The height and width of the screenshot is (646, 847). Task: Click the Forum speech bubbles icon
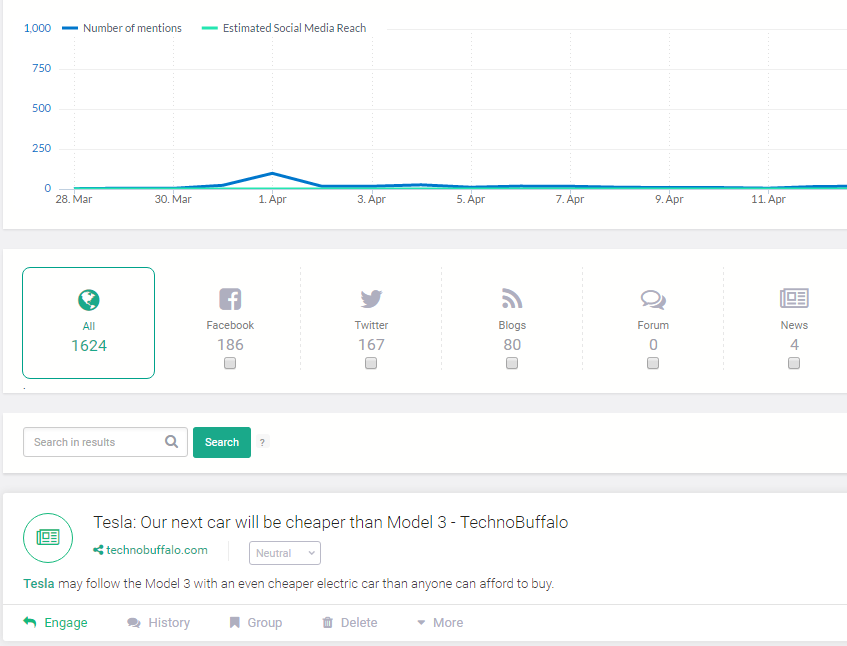tap(653, 299)
